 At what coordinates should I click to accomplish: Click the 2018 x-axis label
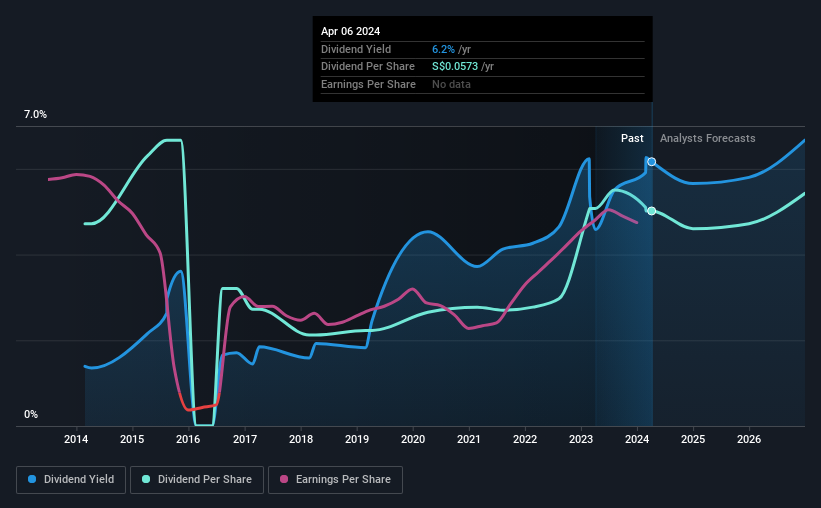tap(301, 439)
